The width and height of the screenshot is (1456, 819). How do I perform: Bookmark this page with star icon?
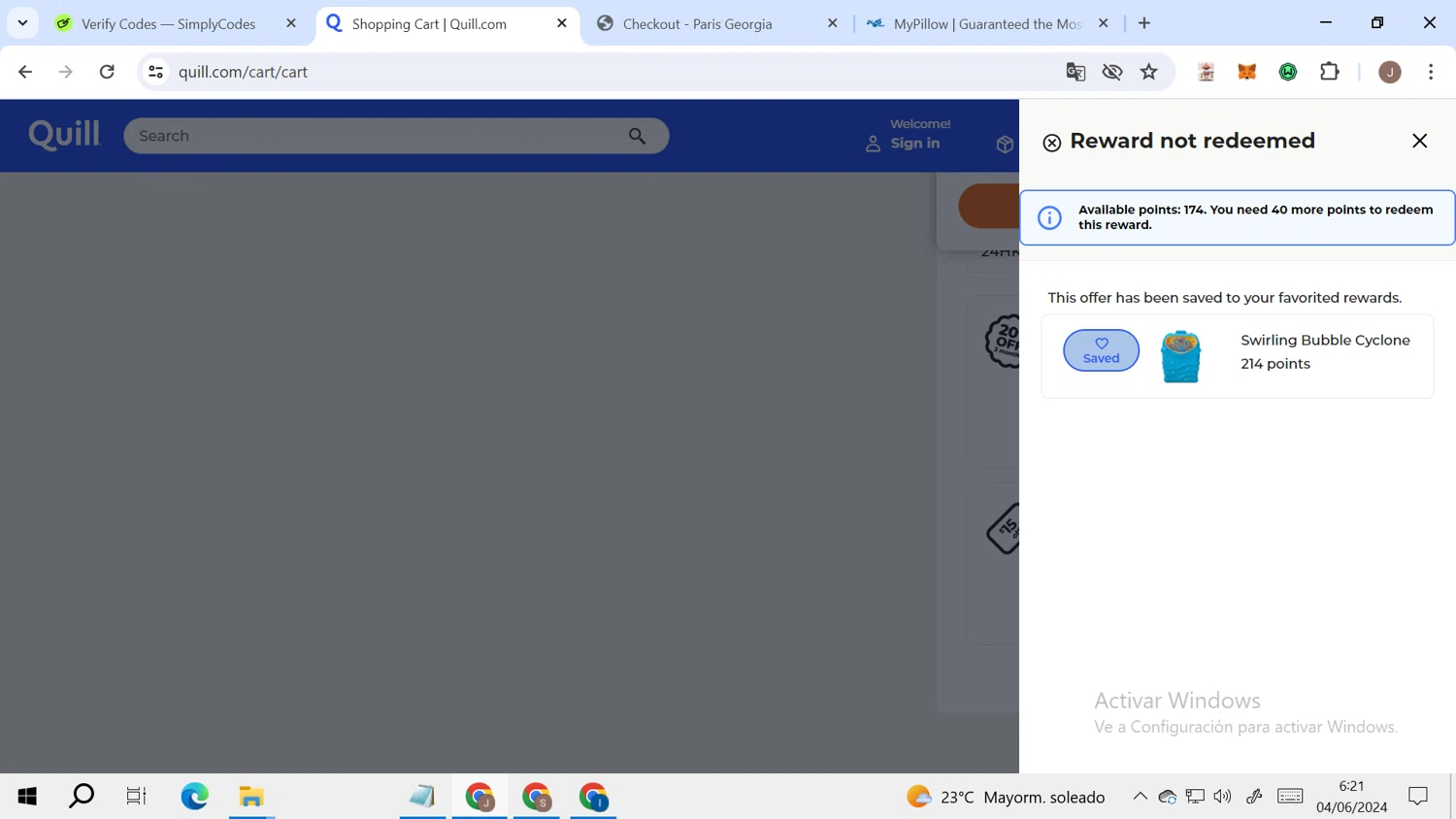[x=1149, y=72]
